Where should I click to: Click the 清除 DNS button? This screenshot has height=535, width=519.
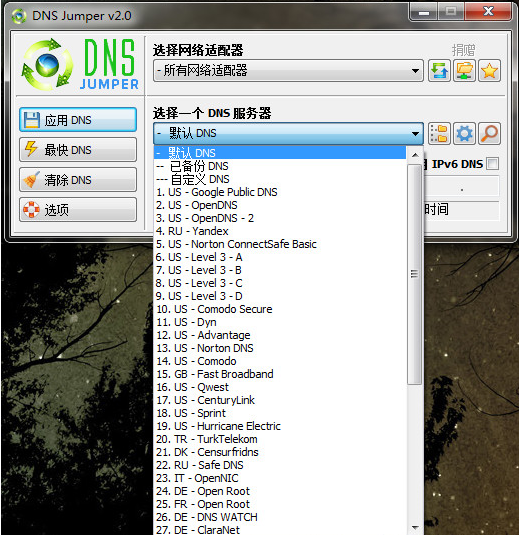pos(78,179)
